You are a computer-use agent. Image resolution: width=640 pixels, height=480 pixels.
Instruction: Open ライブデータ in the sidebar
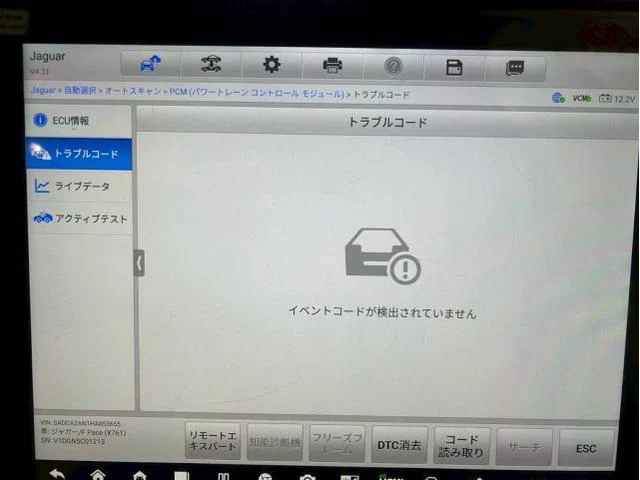click(x=80, y=186)
